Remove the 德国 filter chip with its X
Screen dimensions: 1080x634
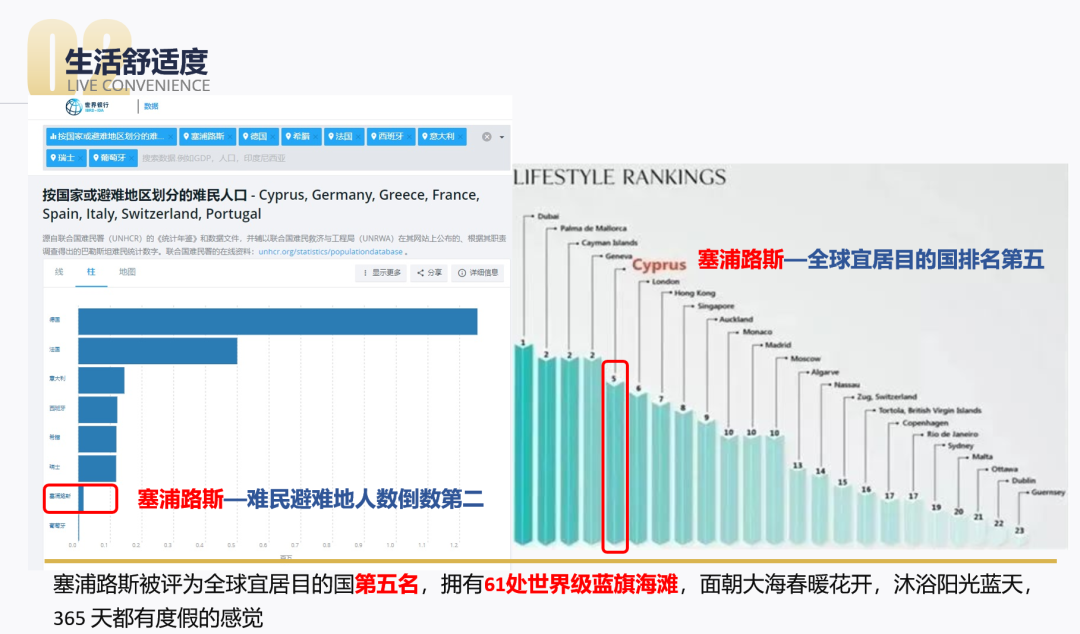point(273,137)
